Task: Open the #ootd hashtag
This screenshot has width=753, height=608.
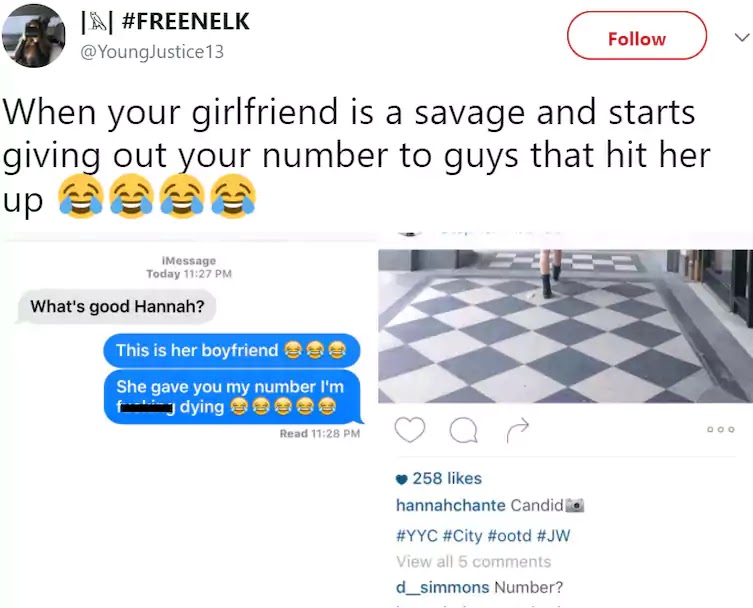Action: pos(509,535)
